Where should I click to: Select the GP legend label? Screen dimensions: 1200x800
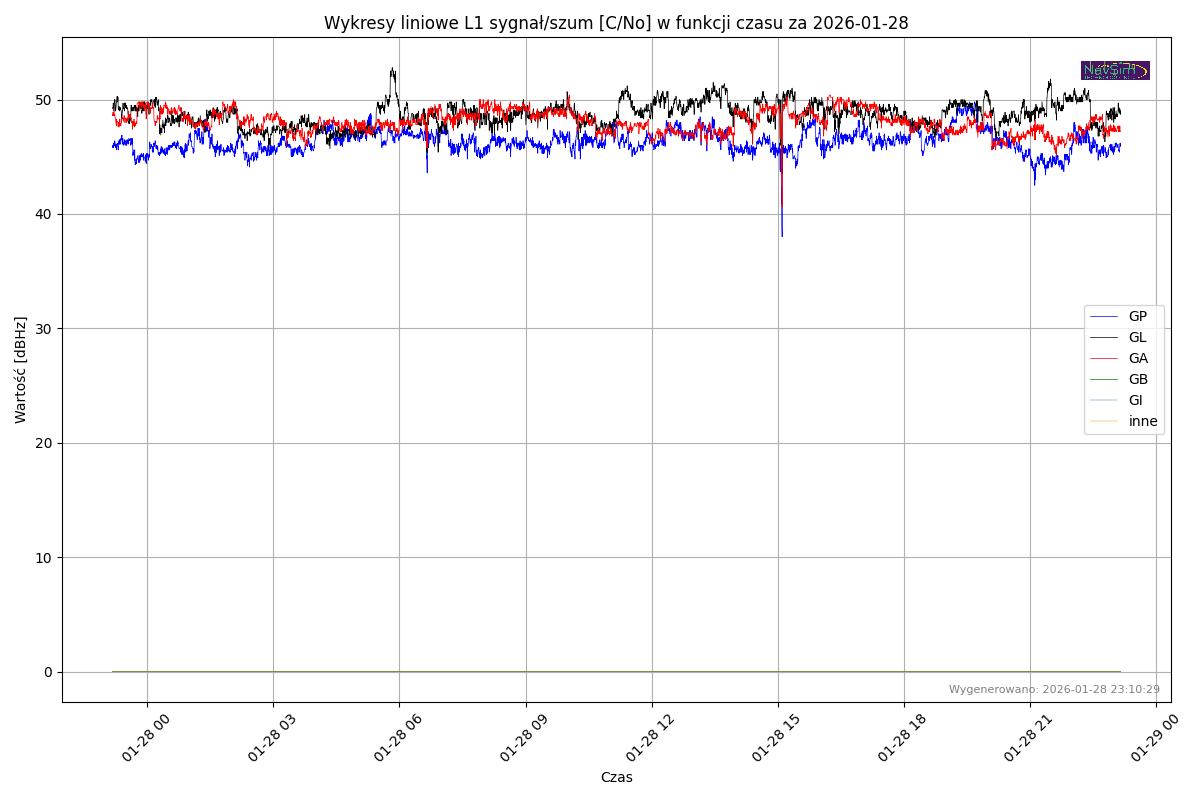1138,316
